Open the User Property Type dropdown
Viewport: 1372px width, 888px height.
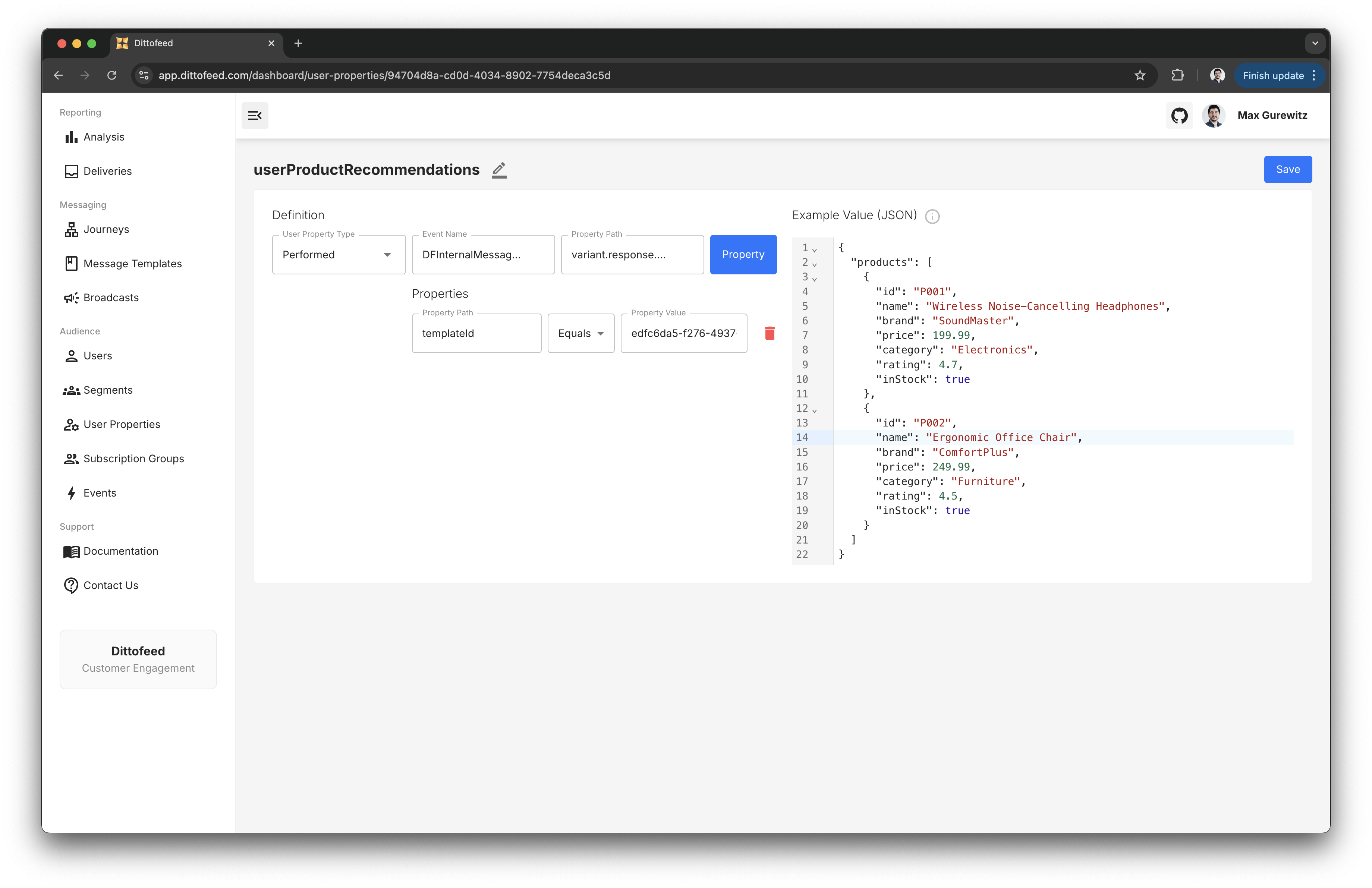coord(339,255)
